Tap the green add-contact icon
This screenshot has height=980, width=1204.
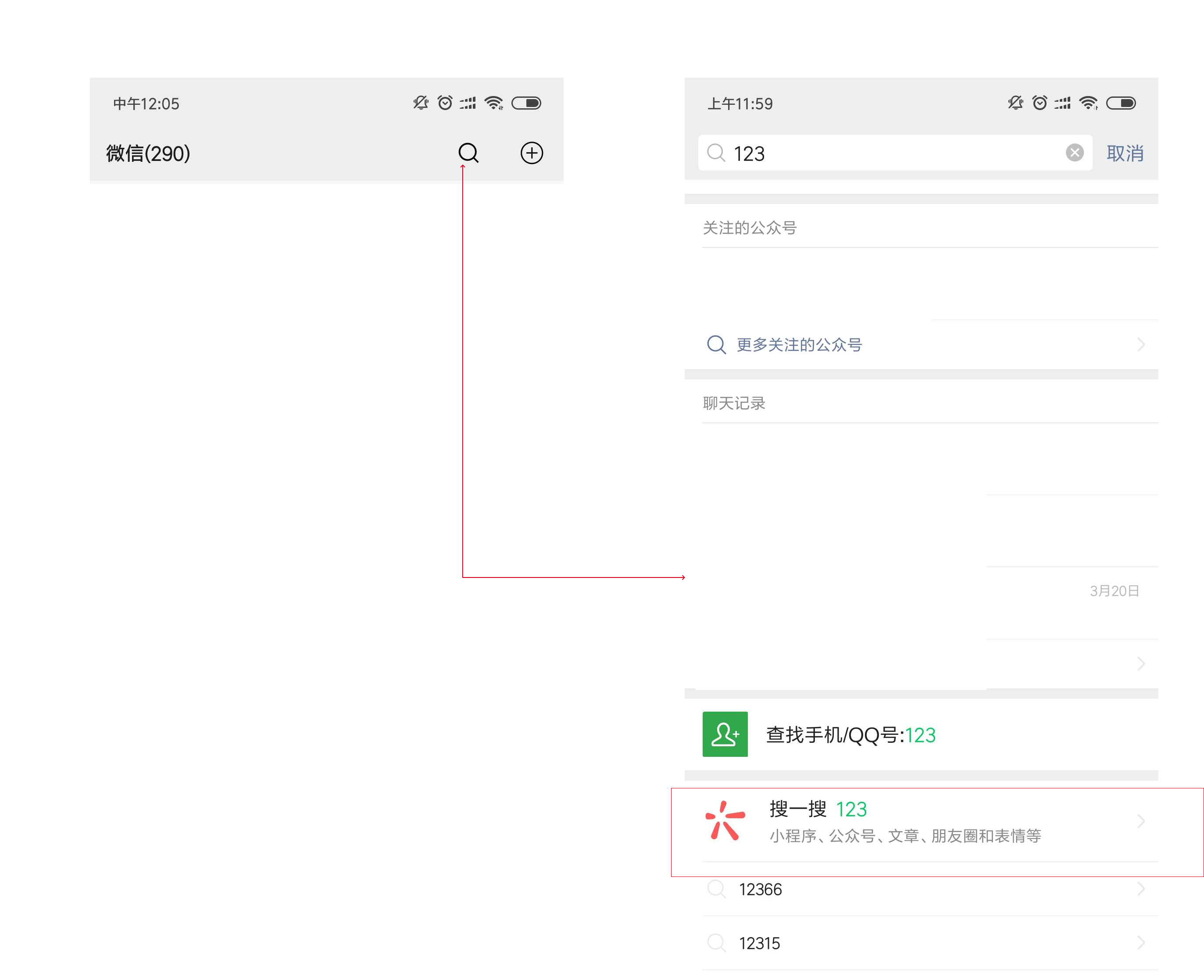(725, 734)
